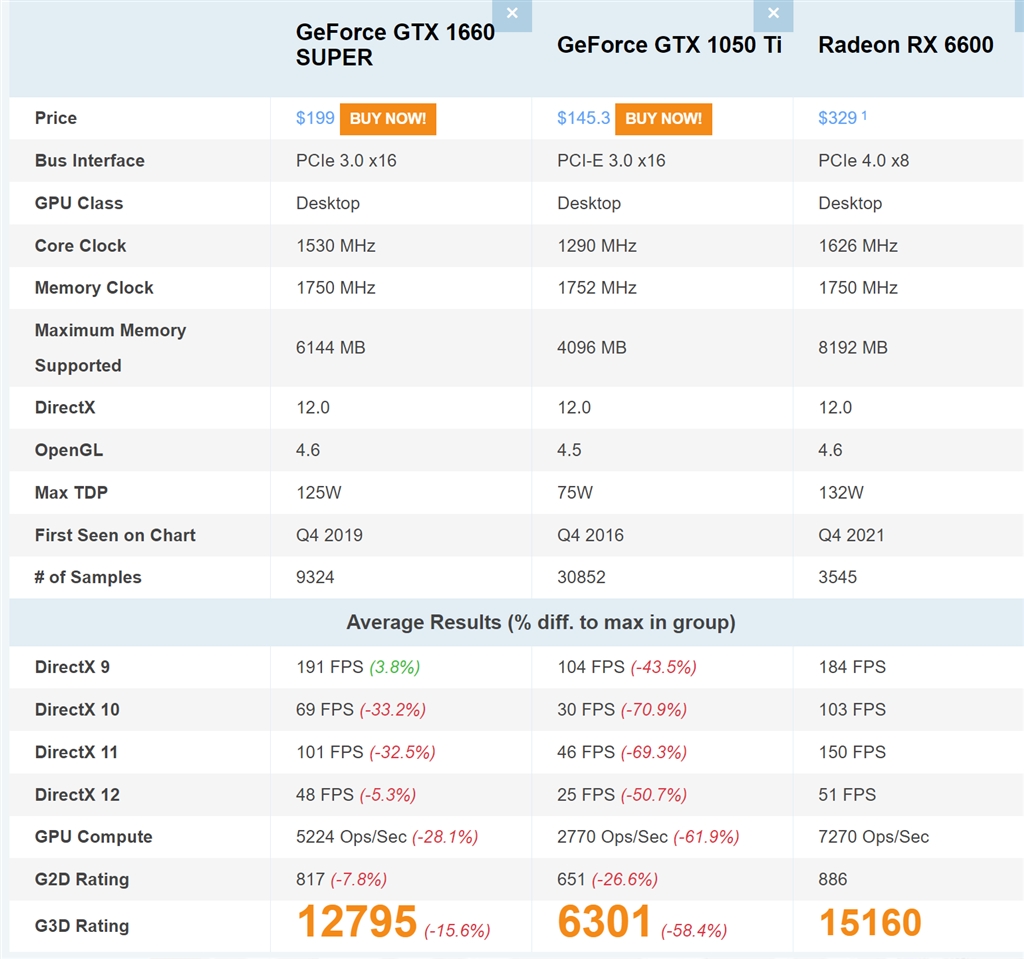Click the 1626 MHz core clock value
The image size is (1024, 959).
(858, 246)
